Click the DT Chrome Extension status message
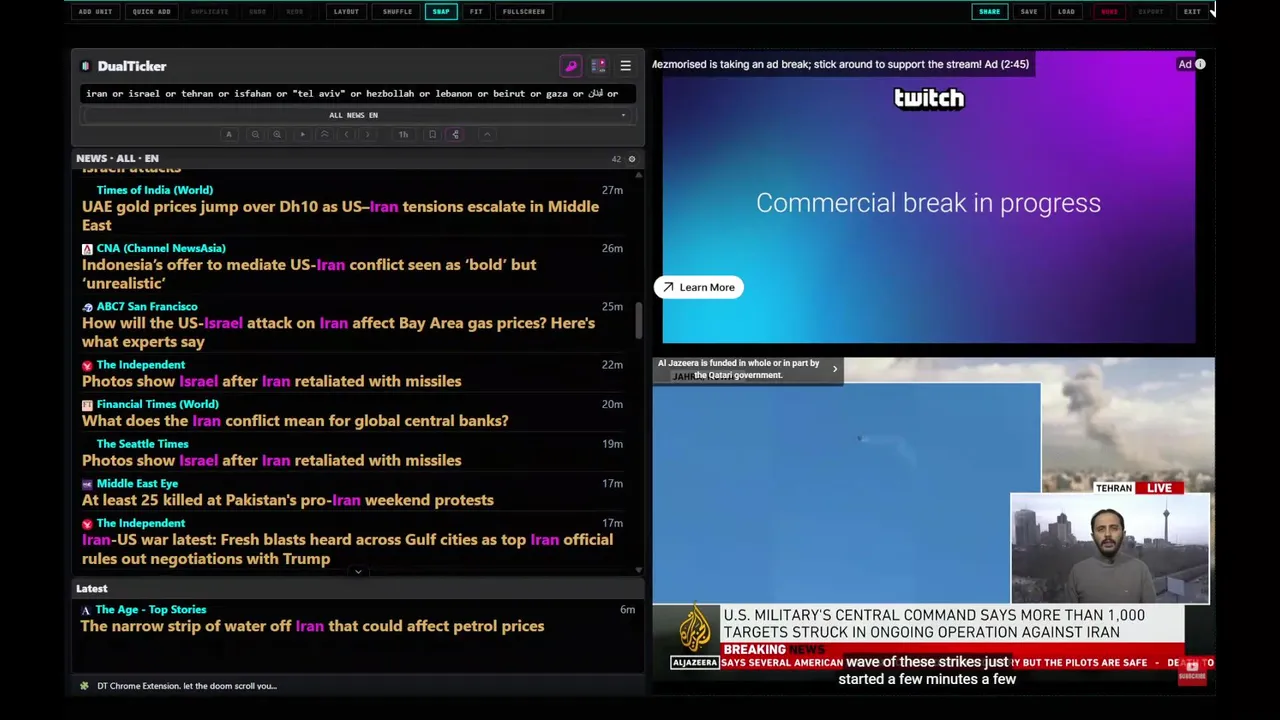Image resolution: width=1280 pixels, height=720 pixels. [187, 686]
